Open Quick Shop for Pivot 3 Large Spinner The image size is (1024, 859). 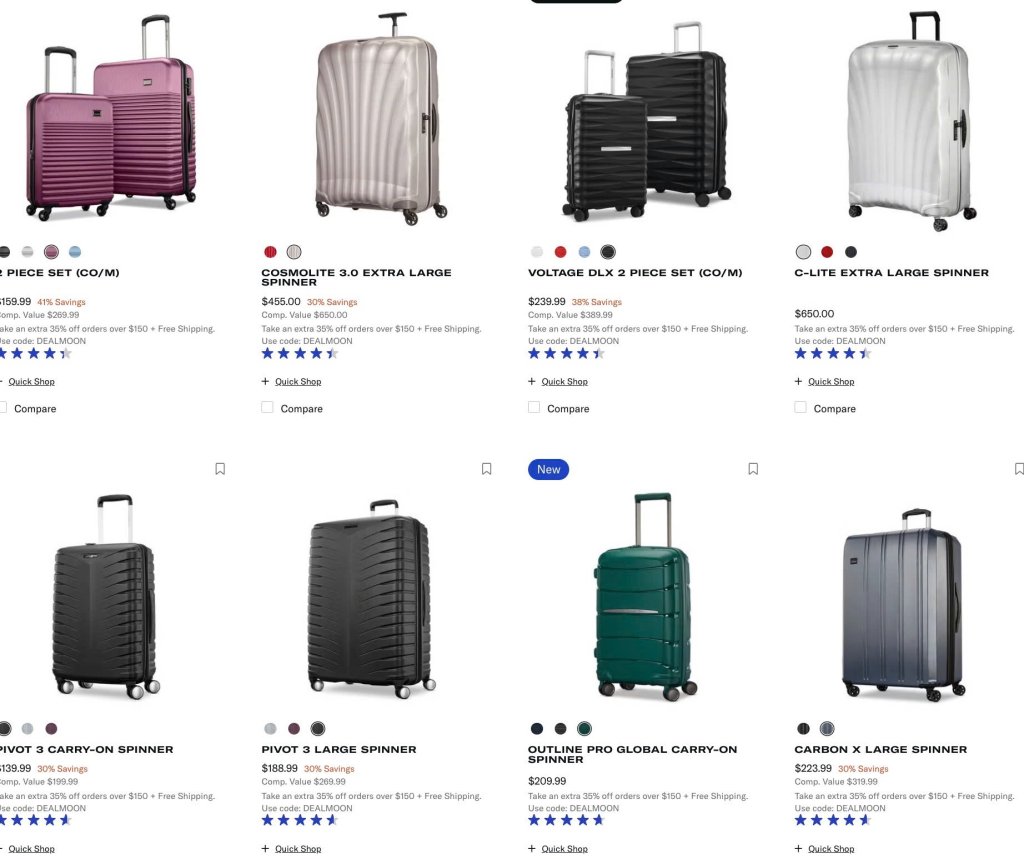[298, 849]
